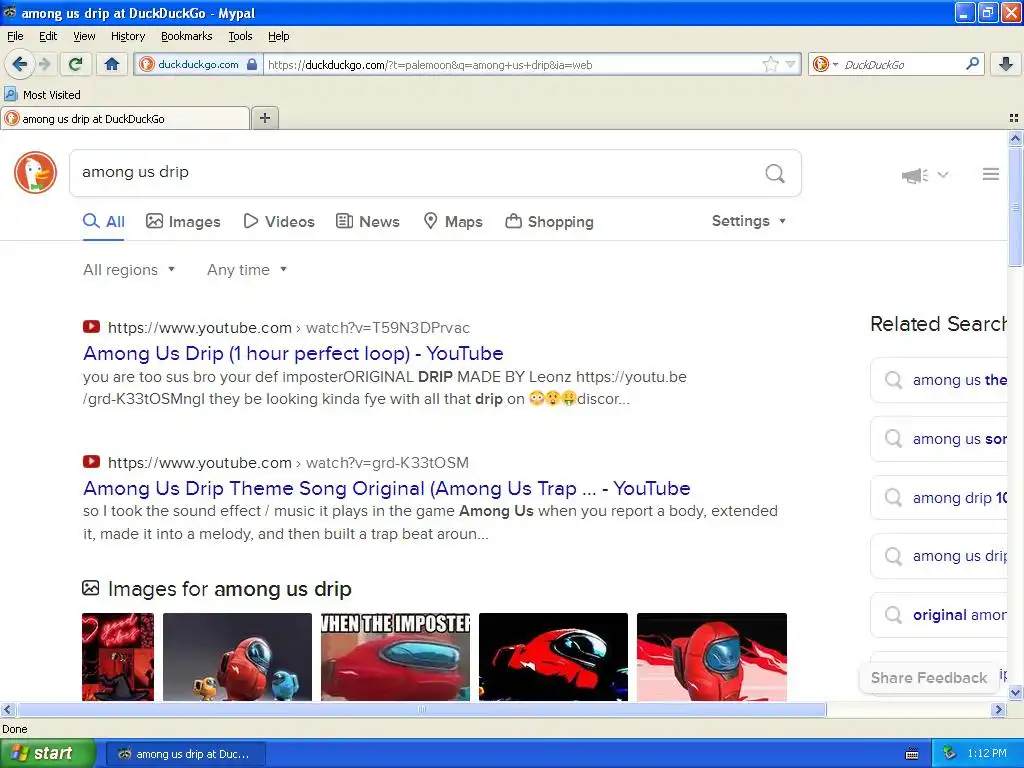The width and height of the screenshot is (1024, 768).
Task: Open the File menu
Action: tap(15, 37)
